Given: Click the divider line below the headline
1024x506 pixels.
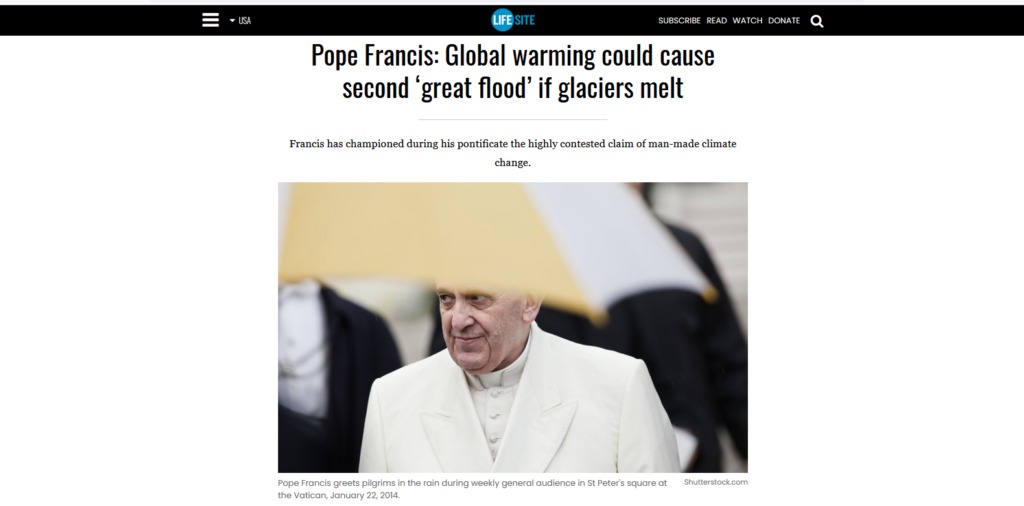Looking at the screenshot, I should click(x=513, y=119).
